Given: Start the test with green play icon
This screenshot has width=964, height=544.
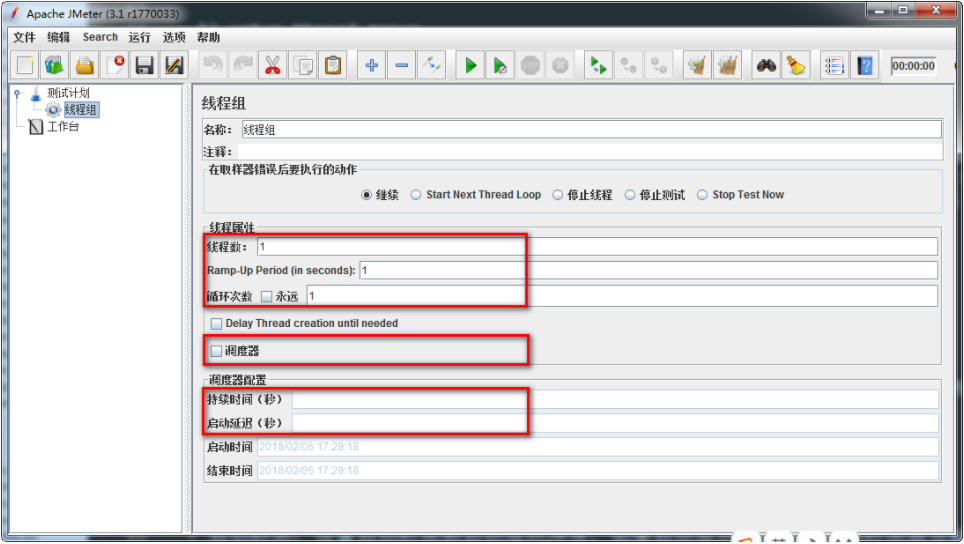Looking at the screenshot, I should 470,65.
